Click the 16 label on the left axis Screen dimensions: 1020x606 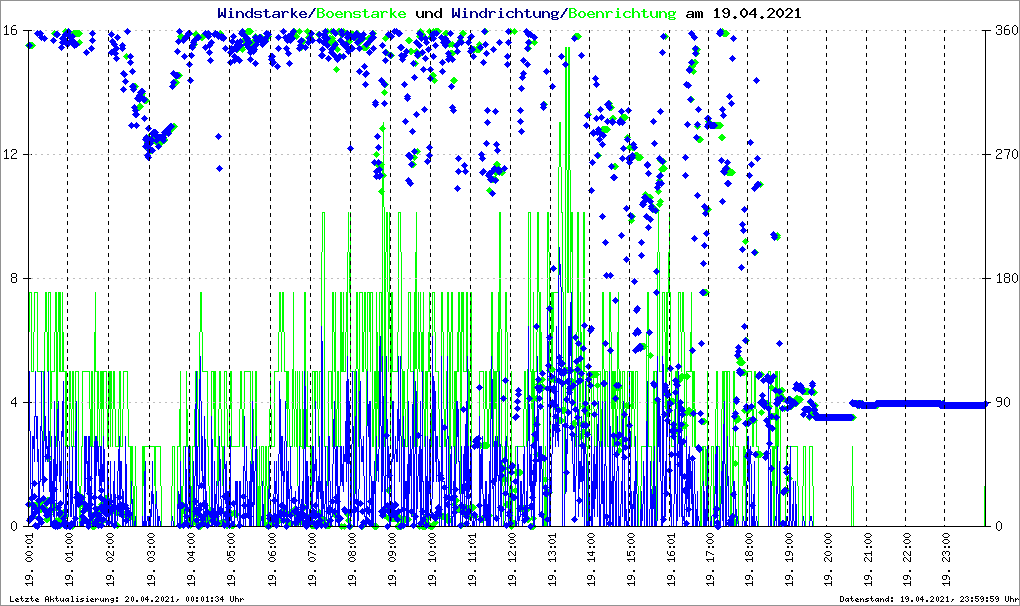(x=13, y=30)
